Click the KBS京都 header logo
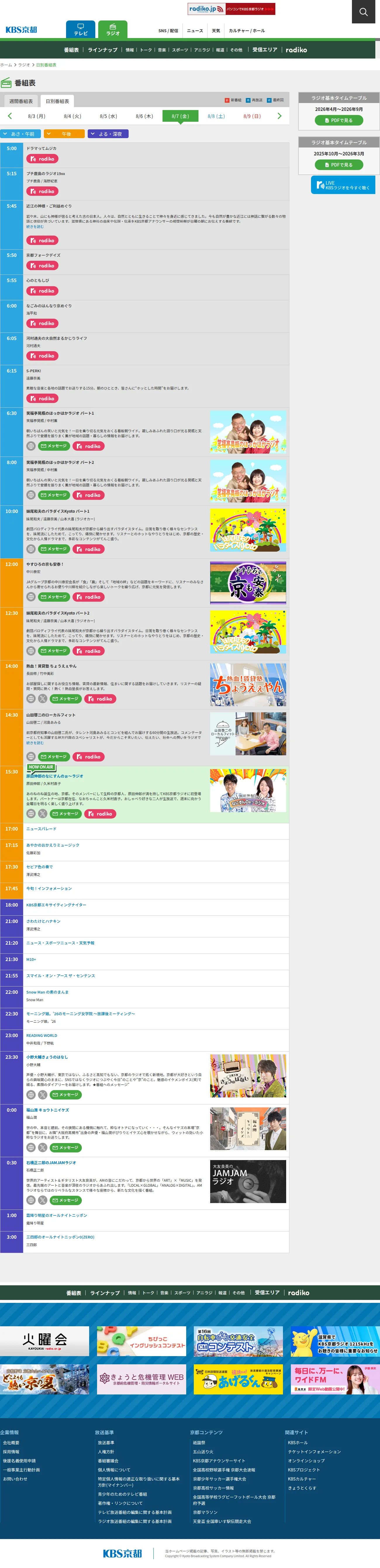380x1568 pixels. (x=21, y=29)
